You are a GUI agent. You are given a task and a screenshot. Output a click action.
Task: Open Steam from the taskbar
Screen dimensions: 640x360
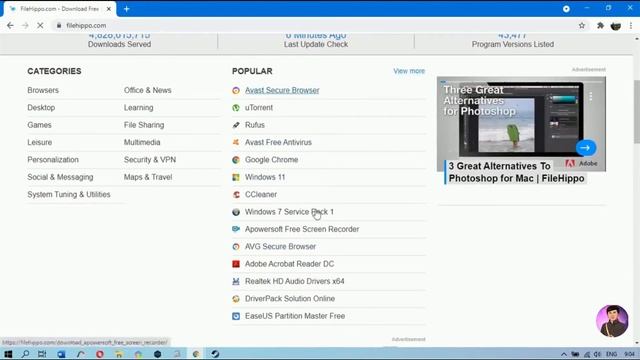[215, 354]
